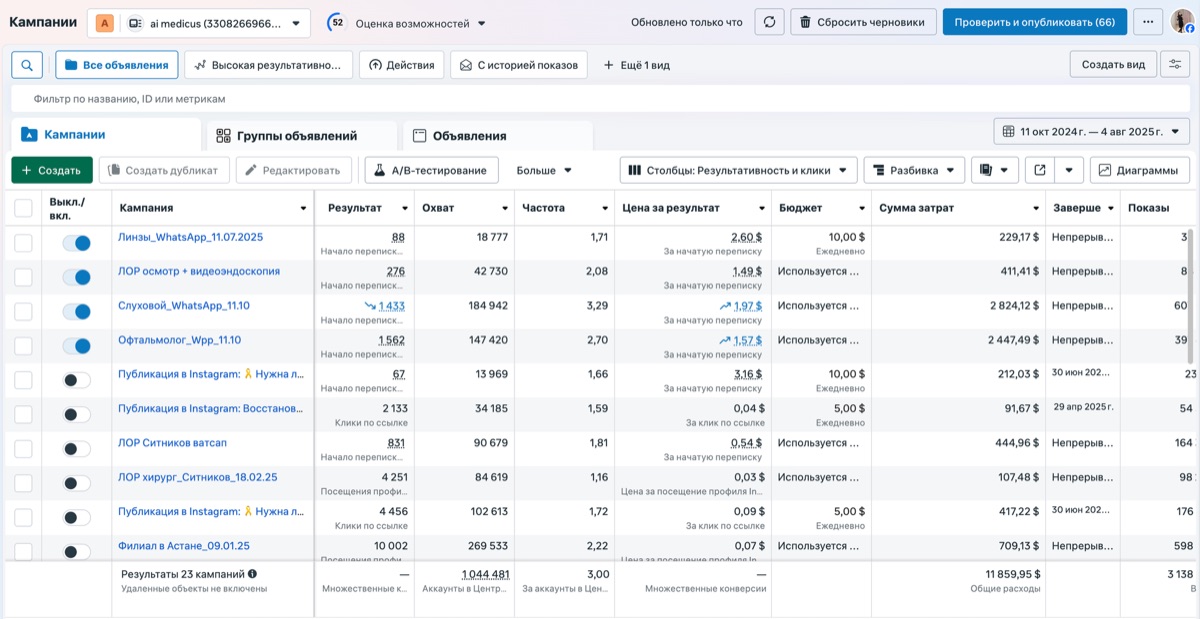1200x619 pixels.
Task: Open date range 11 окт 2024 dropdown
Action: 1091,131
